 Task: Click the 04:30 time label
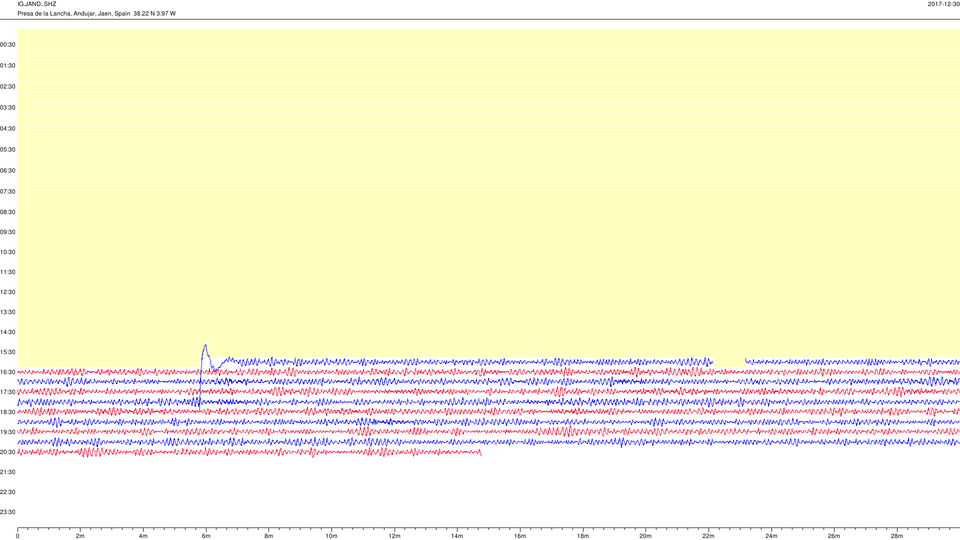8,129
